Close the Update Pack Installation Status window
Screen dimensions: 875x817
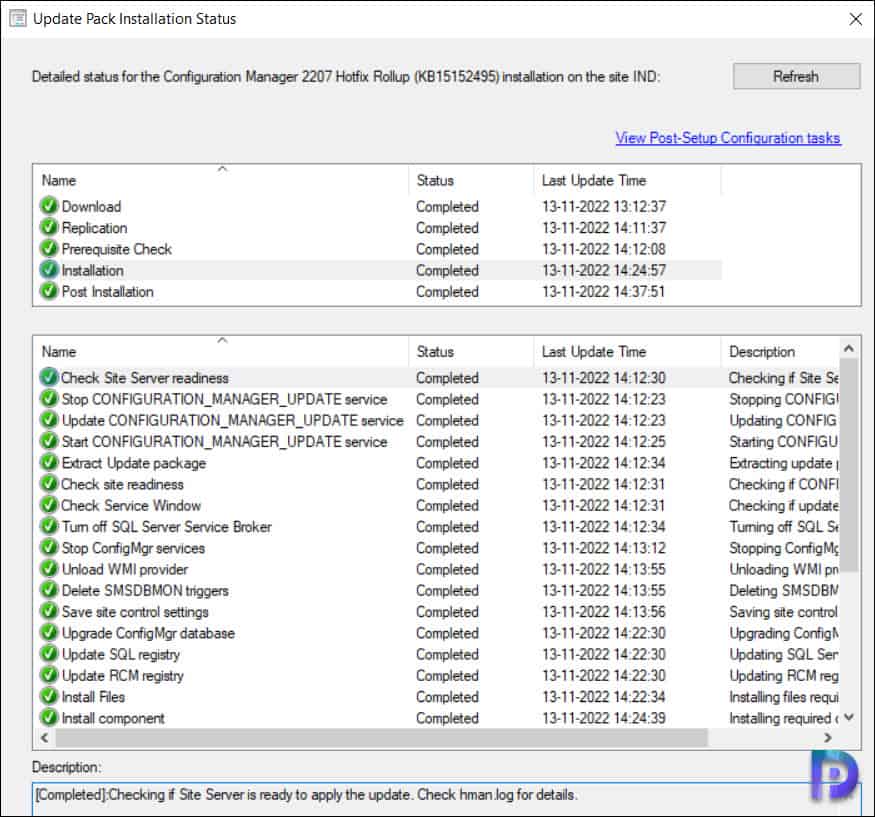click(x=855, y=19)
